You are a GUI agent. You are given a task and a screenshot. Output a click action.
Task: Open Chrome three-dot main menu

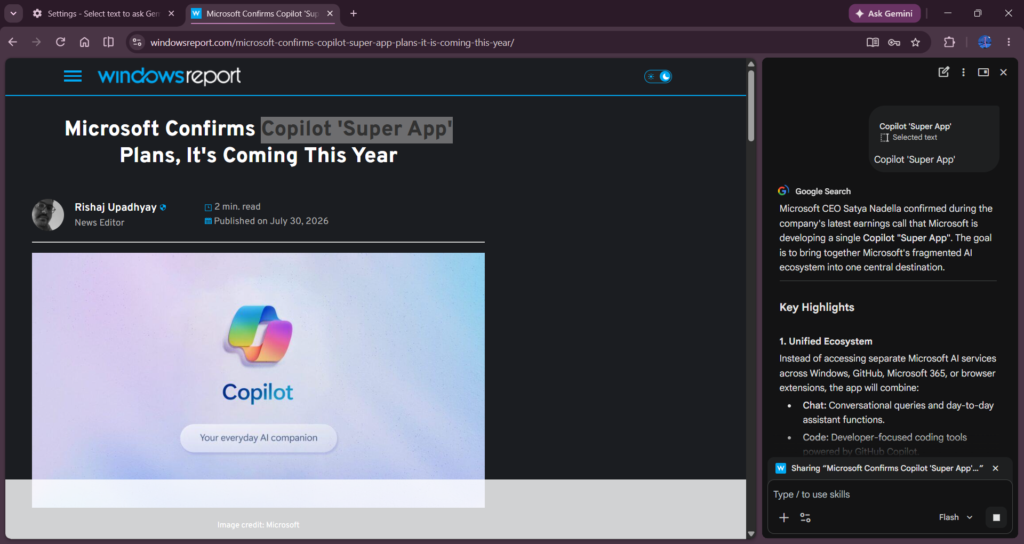1008,42
